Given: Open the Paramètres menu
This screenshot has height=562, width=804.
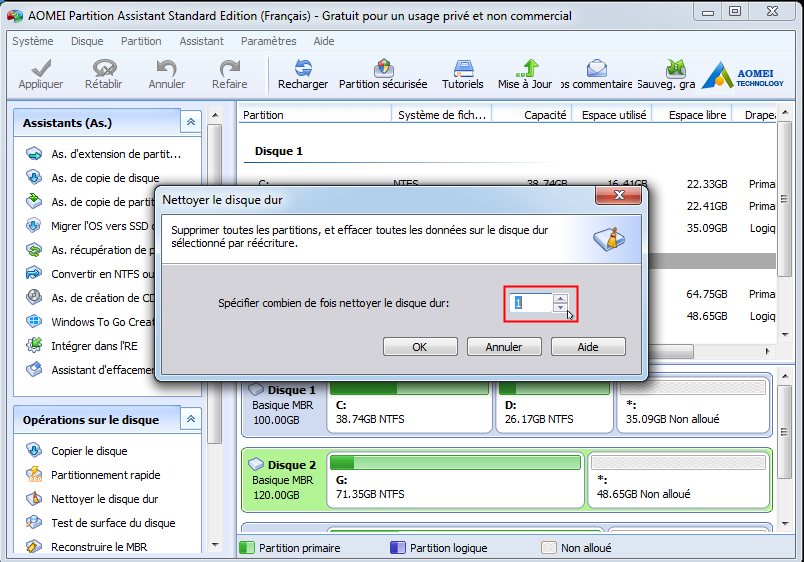Looking at the screenshot, I should pyautogui.click(x=269, y=41).
